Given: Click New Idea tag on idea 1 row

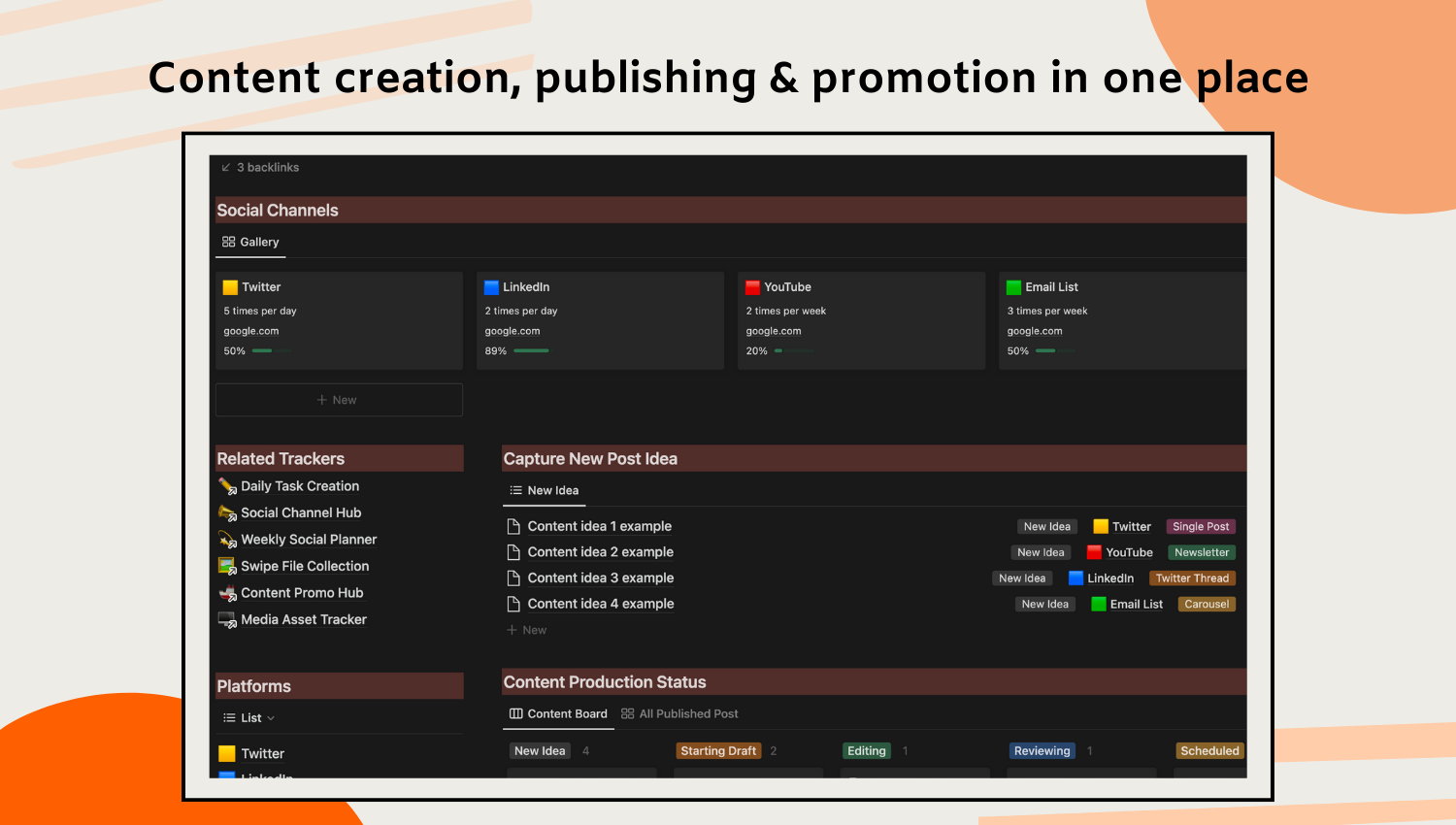Looking at the screenshot, I should [x=1047, y=527].
